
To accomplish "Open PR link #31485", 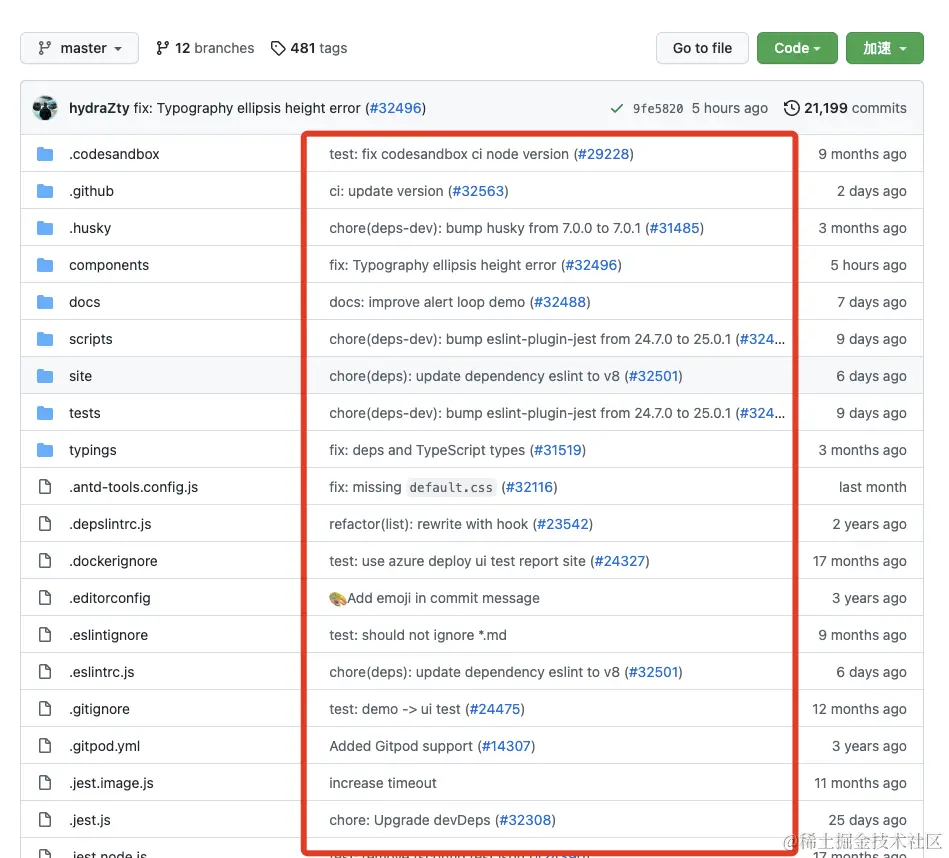I will [x=674, y=228].
